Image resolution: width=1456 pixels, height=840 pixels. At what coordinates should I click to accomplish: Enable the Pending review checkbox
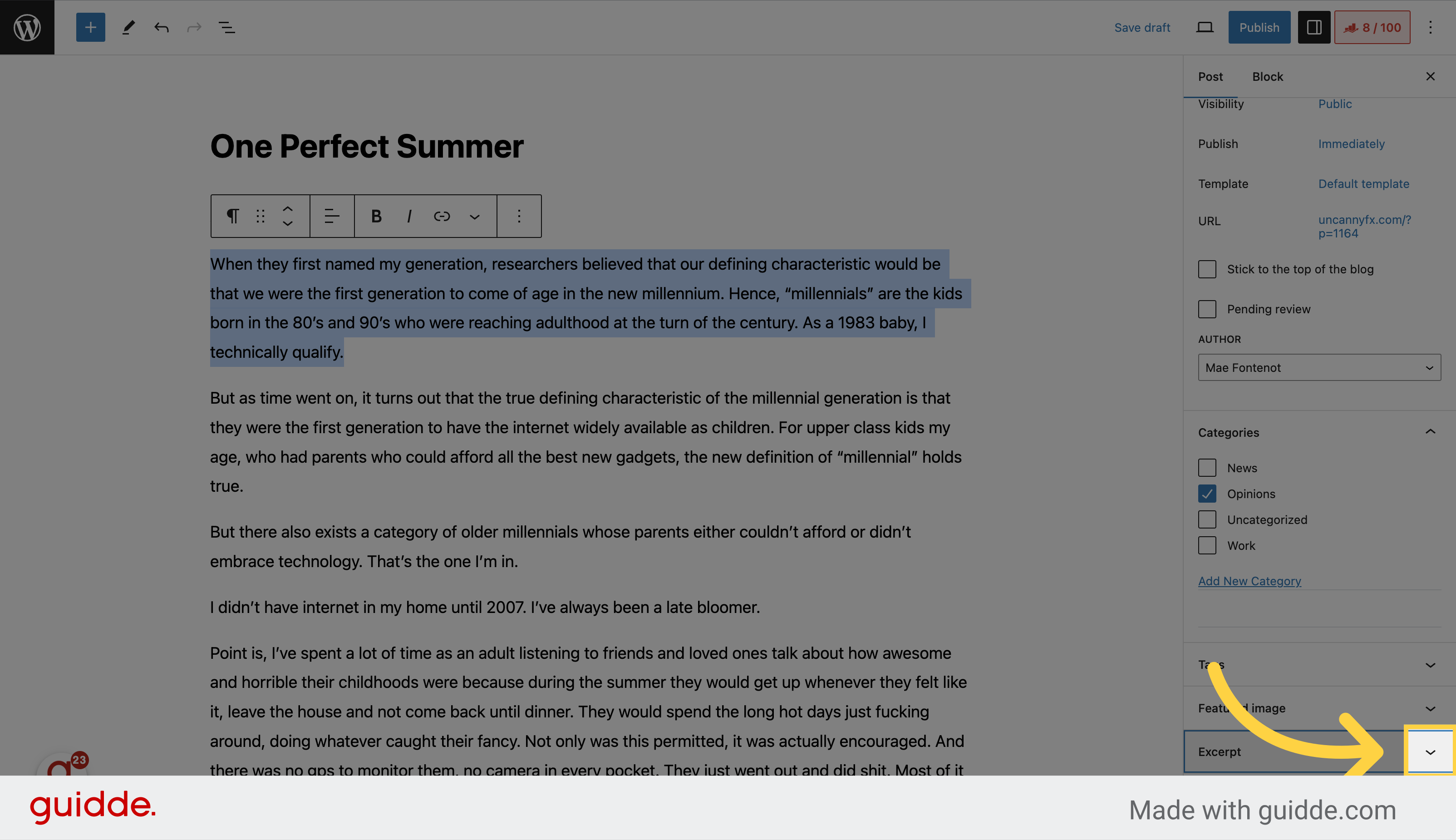click(x=1207, y=308)
